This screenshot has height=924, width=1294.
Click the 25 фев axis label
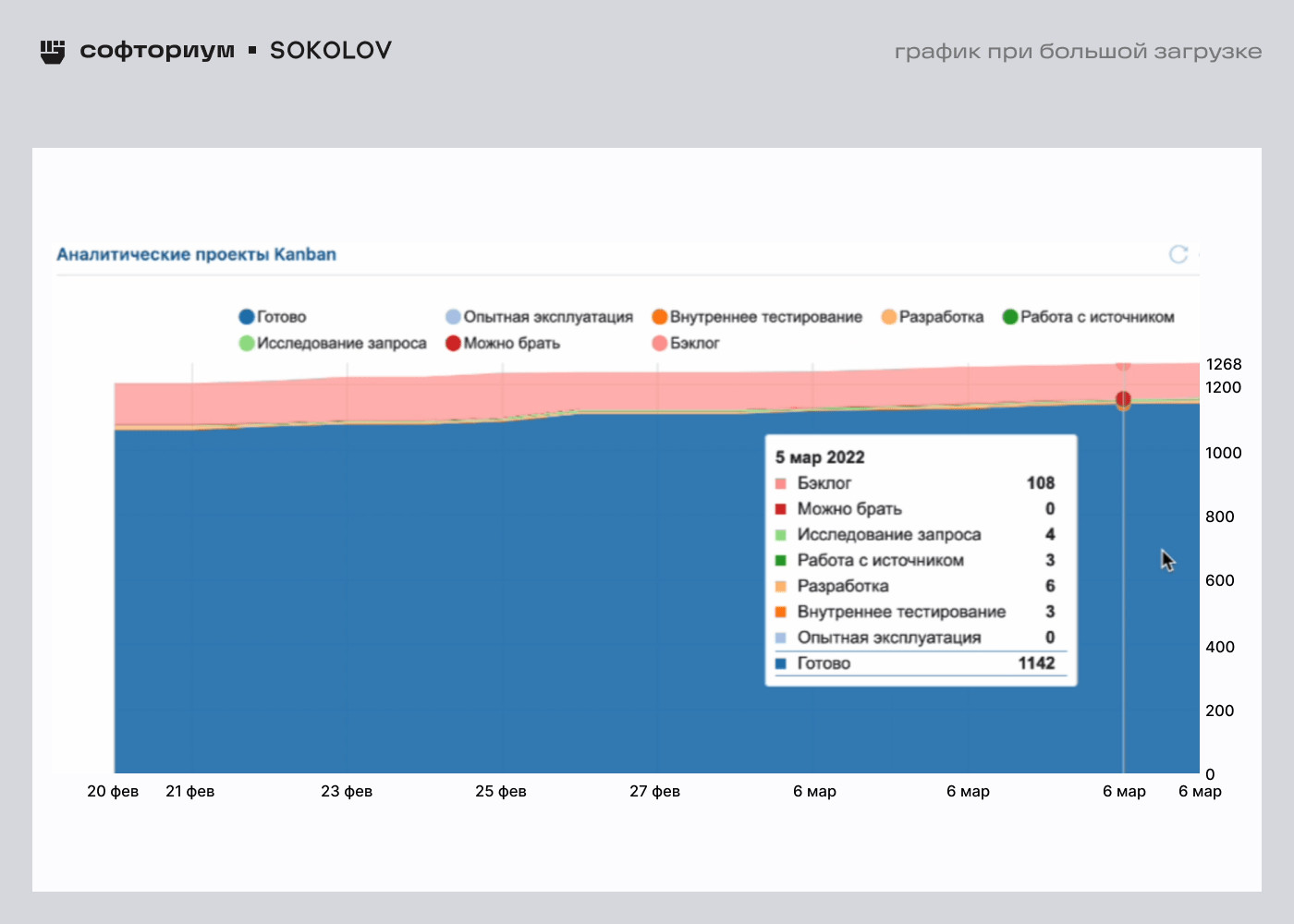pyautogui.click(x=501, y=792)
